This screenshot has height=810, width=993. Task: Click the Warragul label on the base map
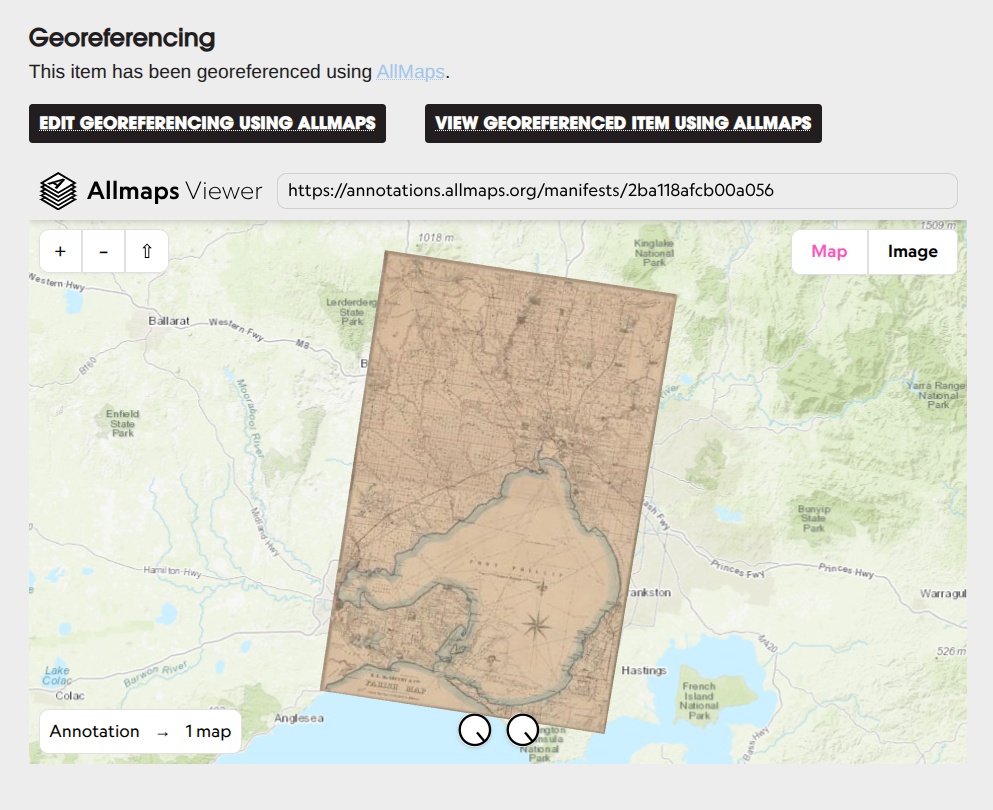coord(942,594)
